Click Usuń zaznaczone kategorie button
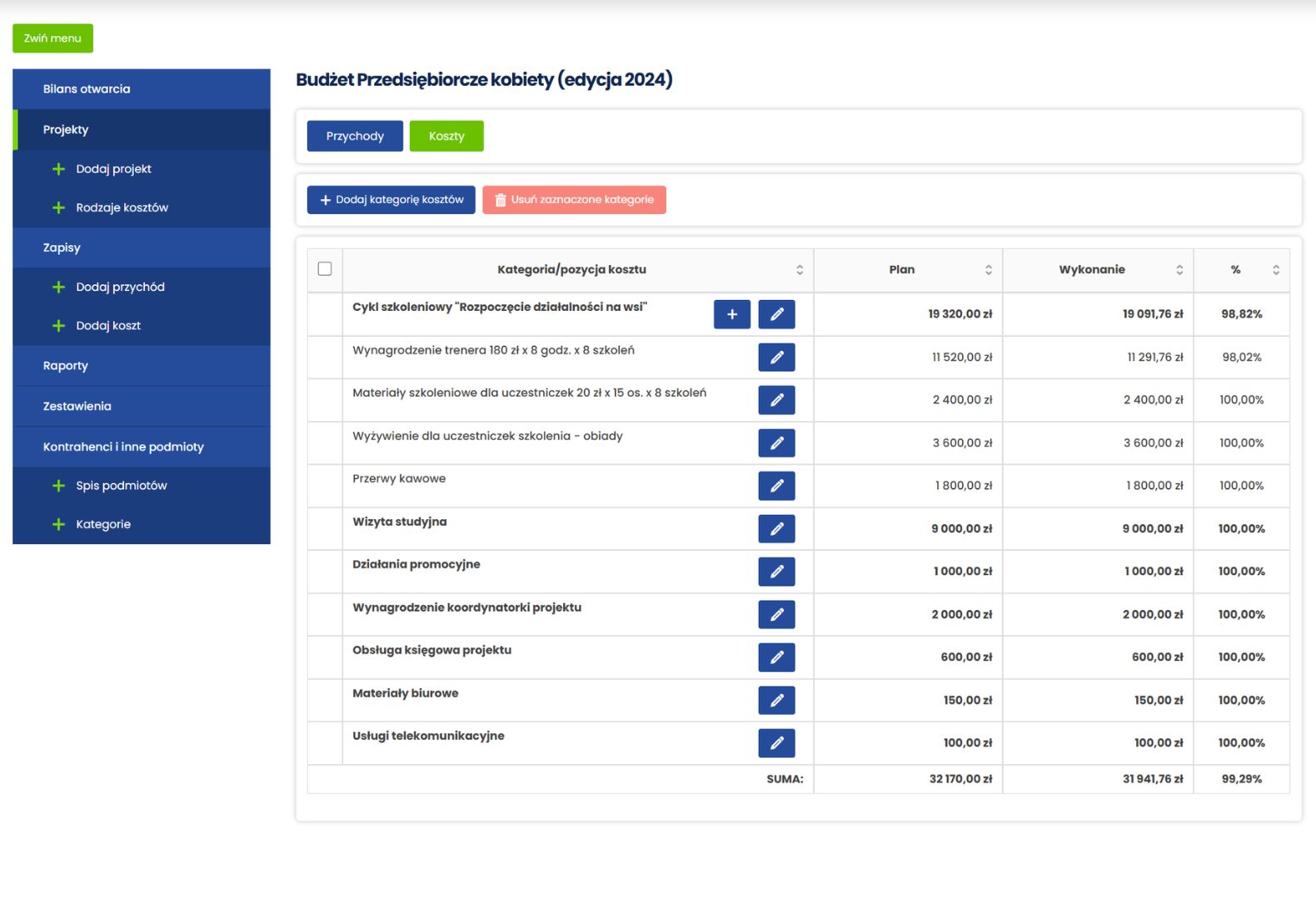The image size is (1316, 900). 574,200
